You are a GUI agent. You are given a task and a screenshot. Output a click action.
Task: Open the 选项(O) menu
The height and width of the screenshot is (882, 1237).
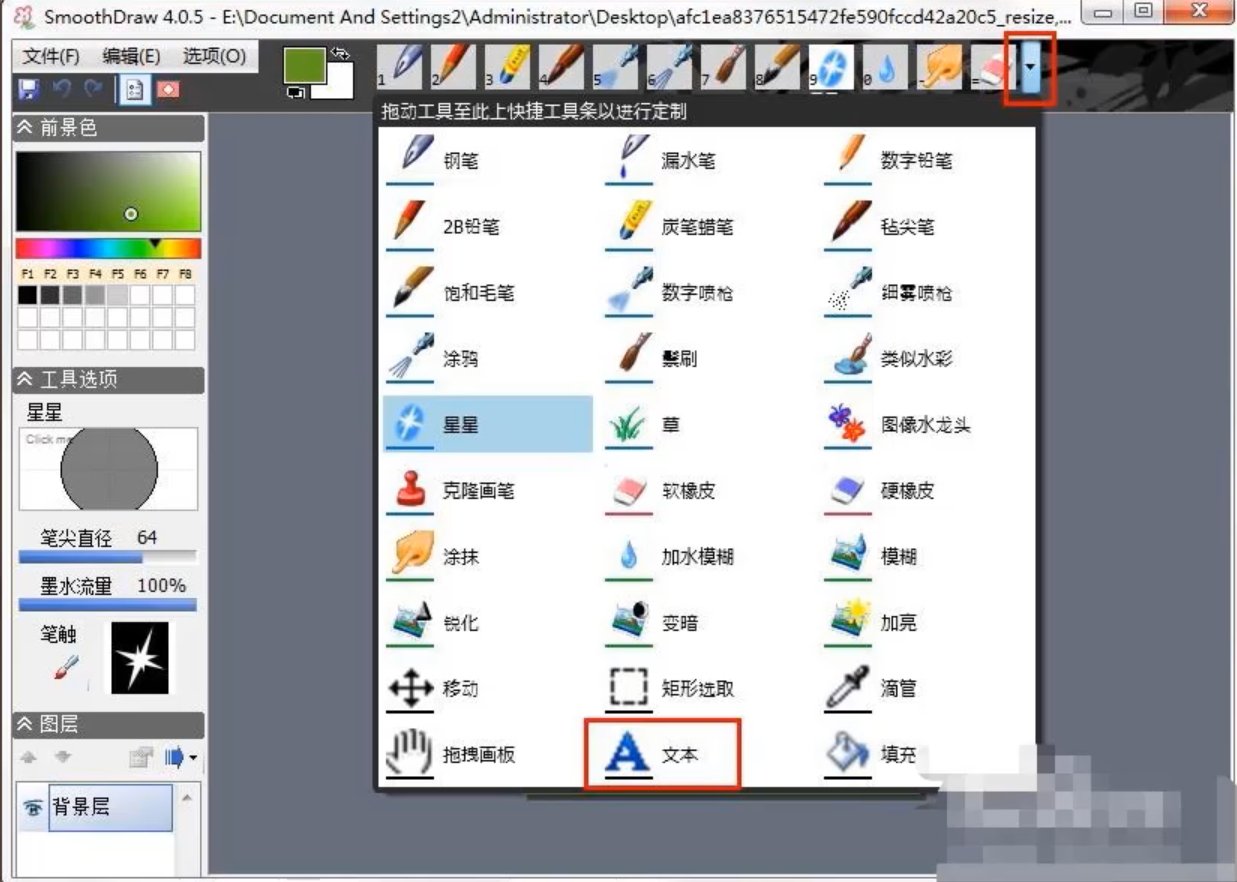tap(214, 56)
